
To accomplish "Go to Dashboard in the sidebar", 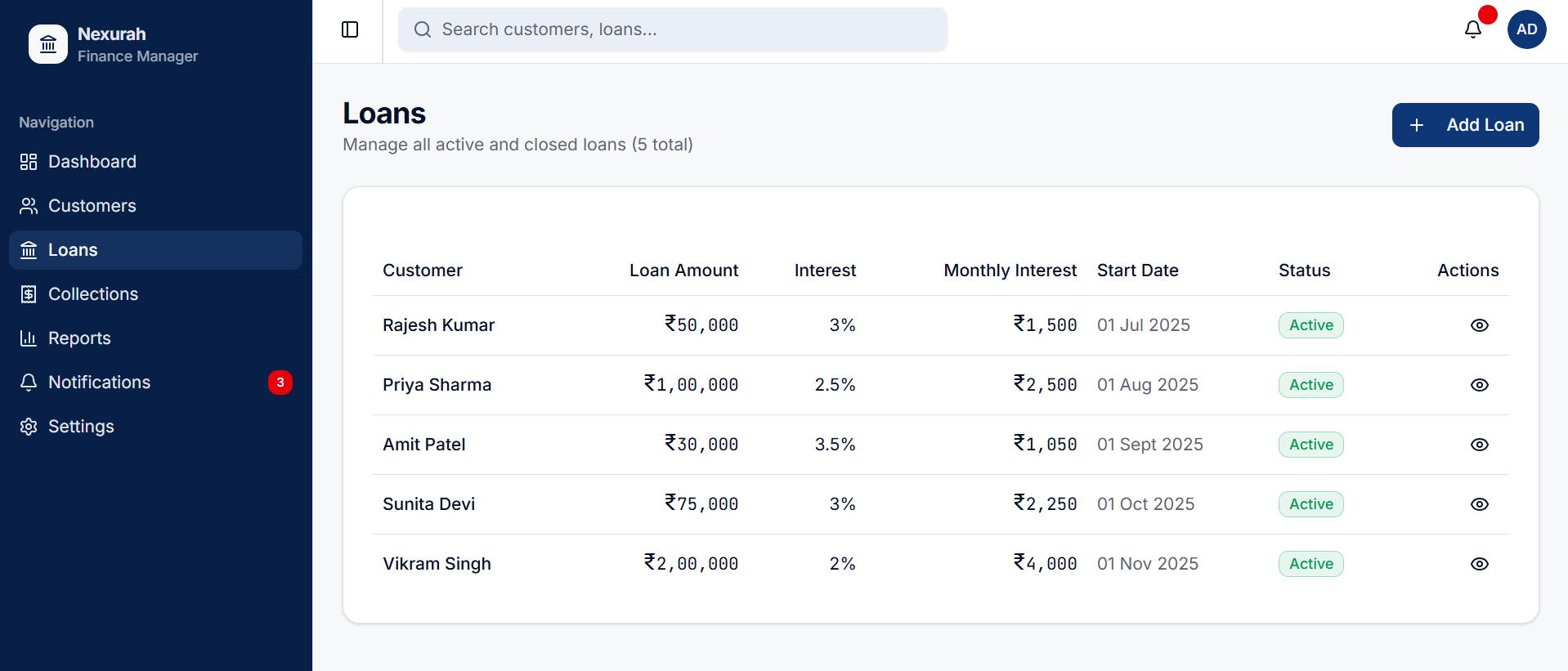I will (x=155, y=162).
